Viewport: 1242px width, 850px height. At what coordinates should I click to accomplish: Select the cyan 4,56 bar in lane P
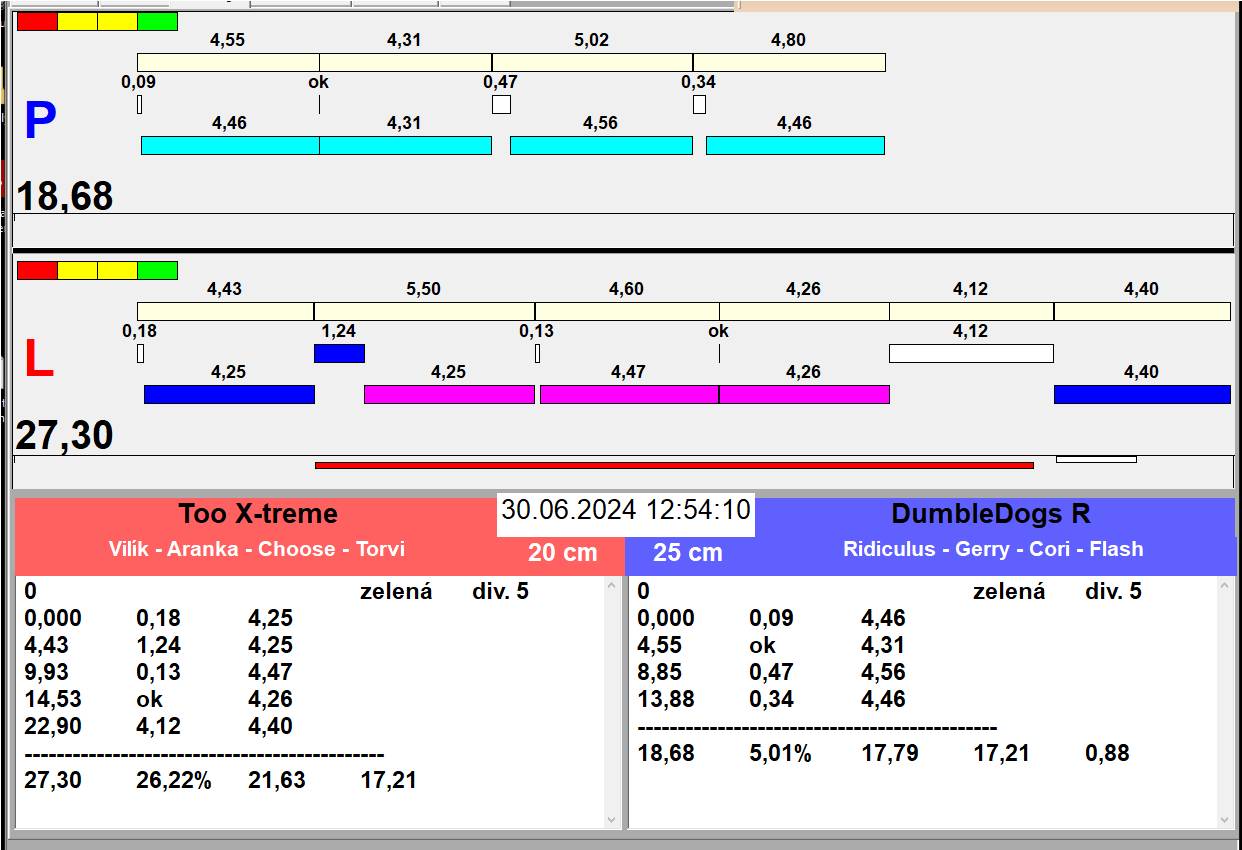(601, 145)
